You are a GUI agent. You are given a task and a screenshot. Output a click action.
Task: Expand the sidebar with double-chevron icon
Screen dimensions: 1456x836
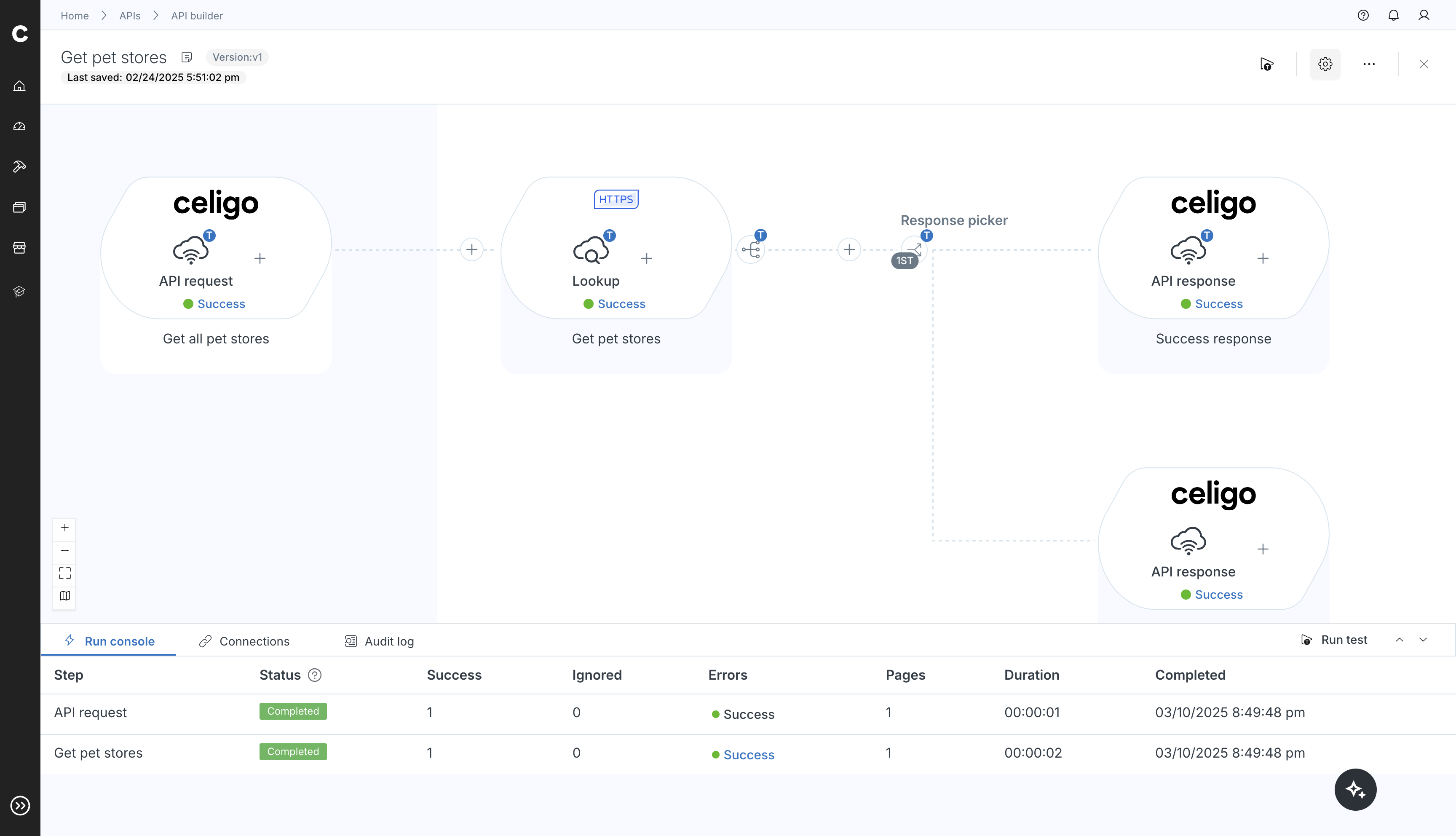tap(20, 806)
